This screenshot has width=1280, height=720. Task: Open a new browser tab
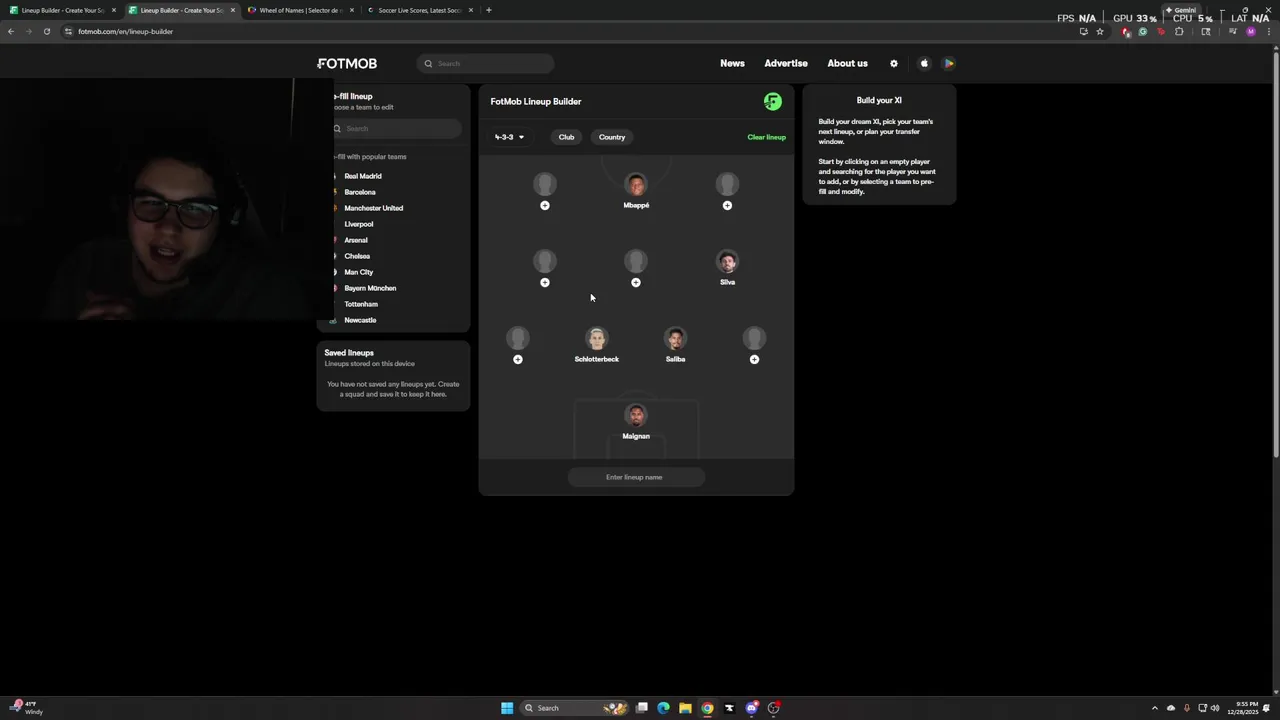point(488,10)
